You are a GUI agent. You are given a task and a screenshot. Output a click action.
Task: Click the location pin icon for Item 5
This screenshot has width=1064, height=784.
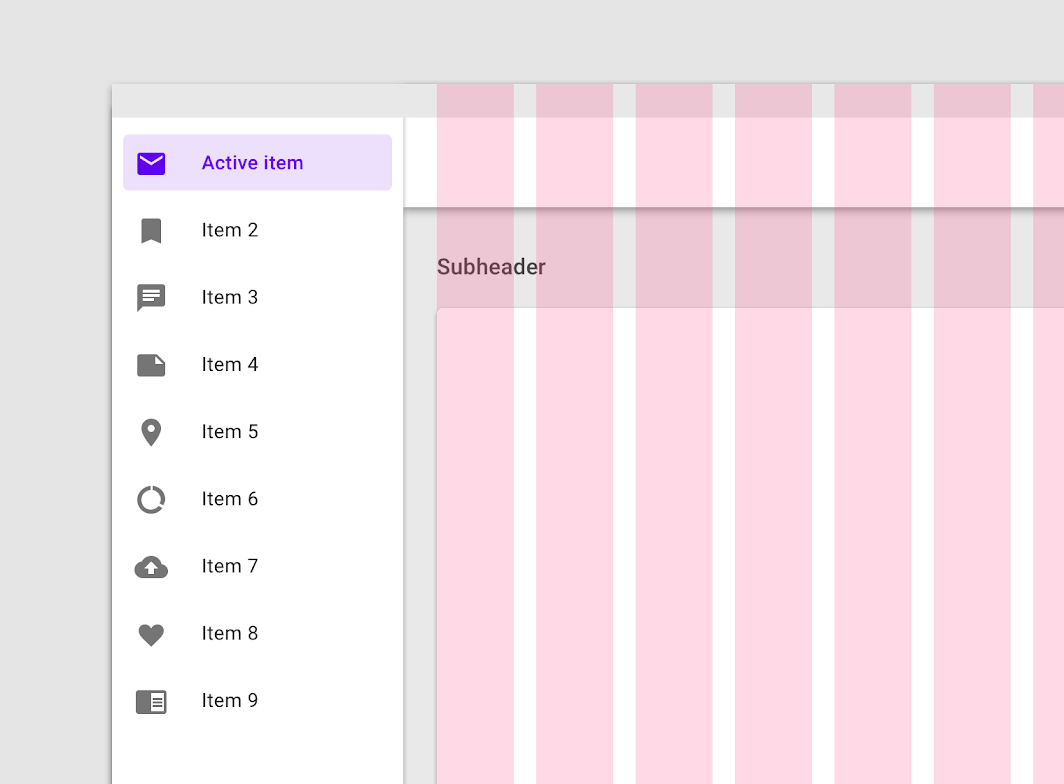[151, 432]
